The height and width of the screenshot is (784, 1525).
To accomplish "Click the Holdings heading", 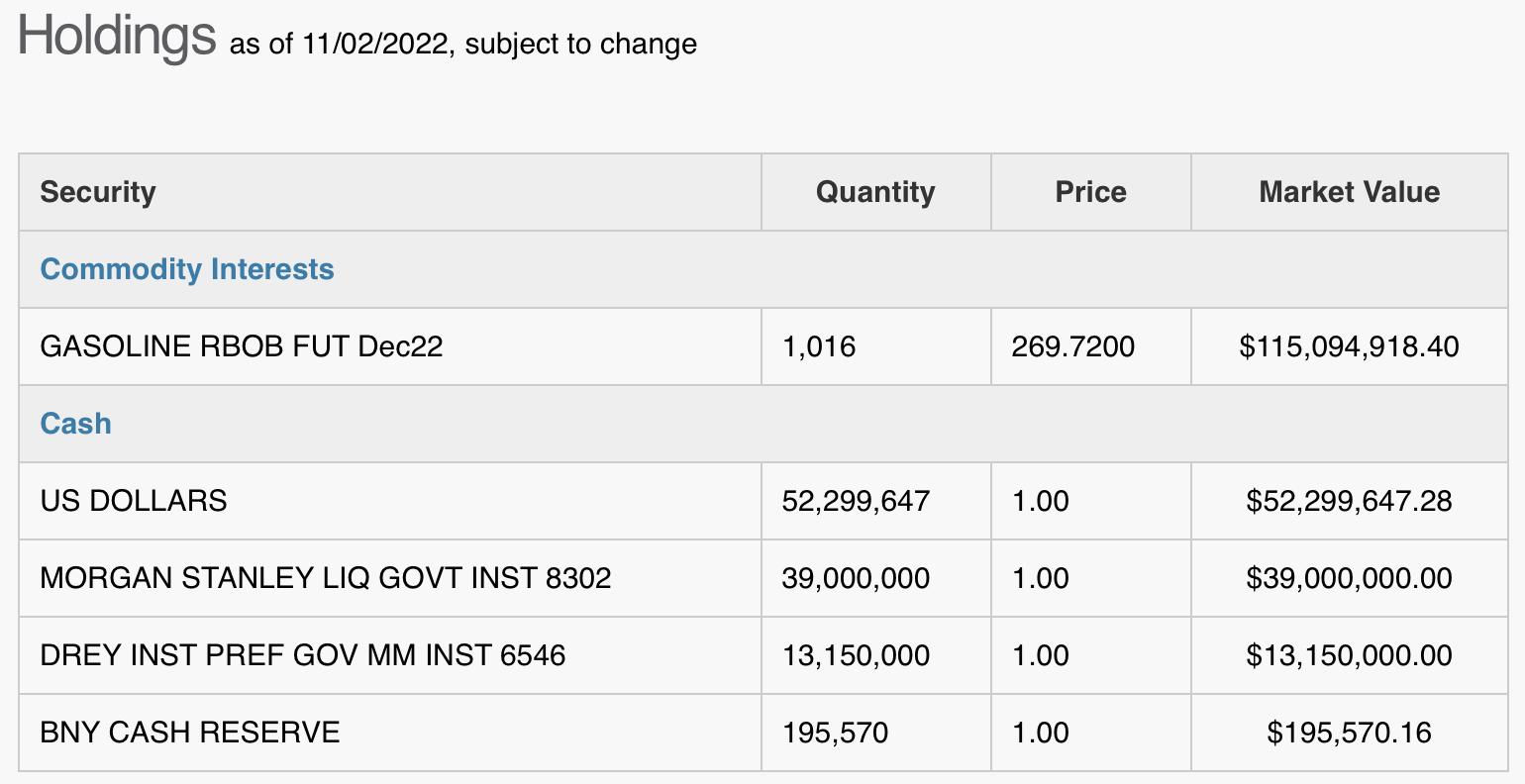I will 117,36.
